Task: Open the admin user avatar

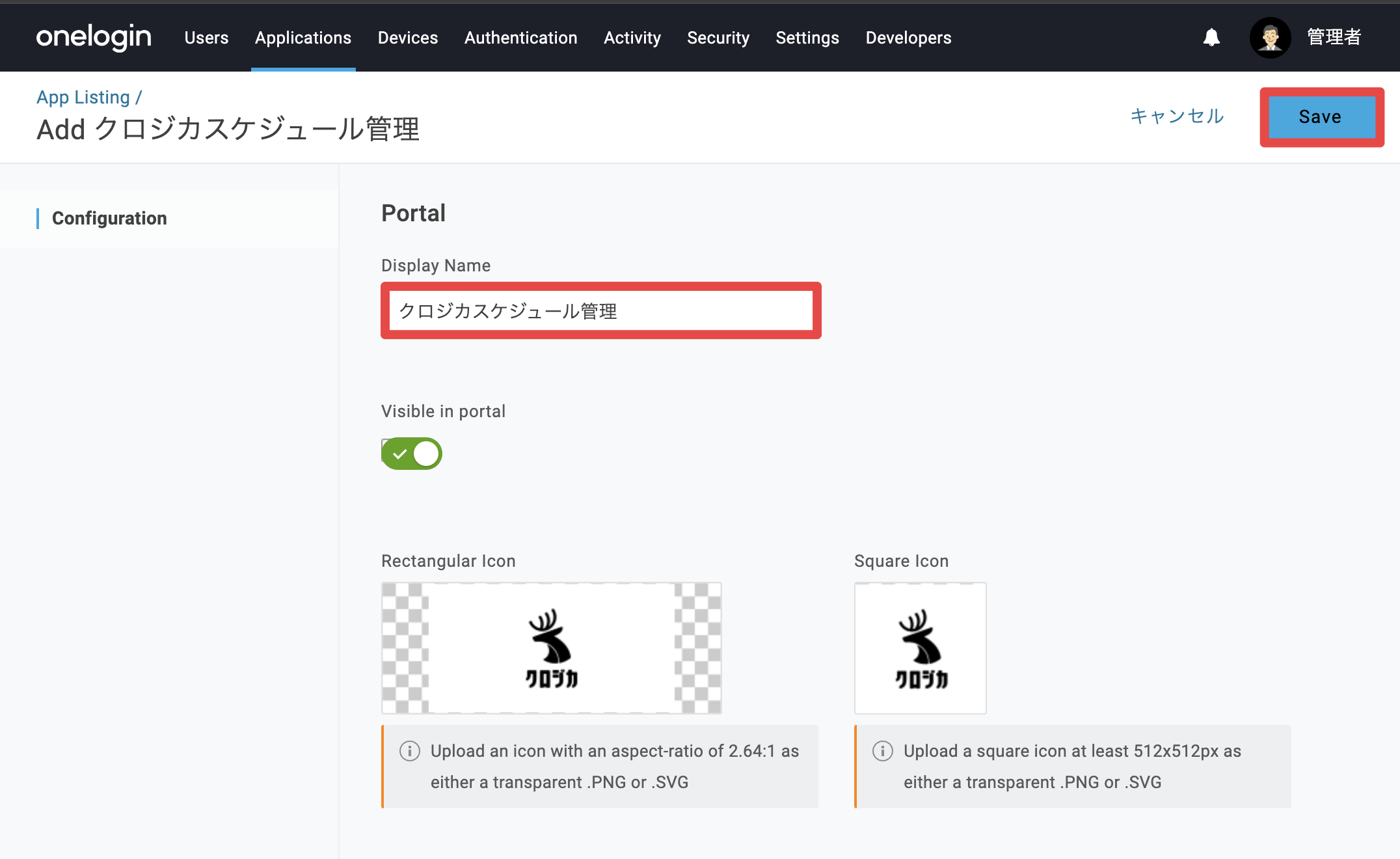Action: (x=1270, y=38)
